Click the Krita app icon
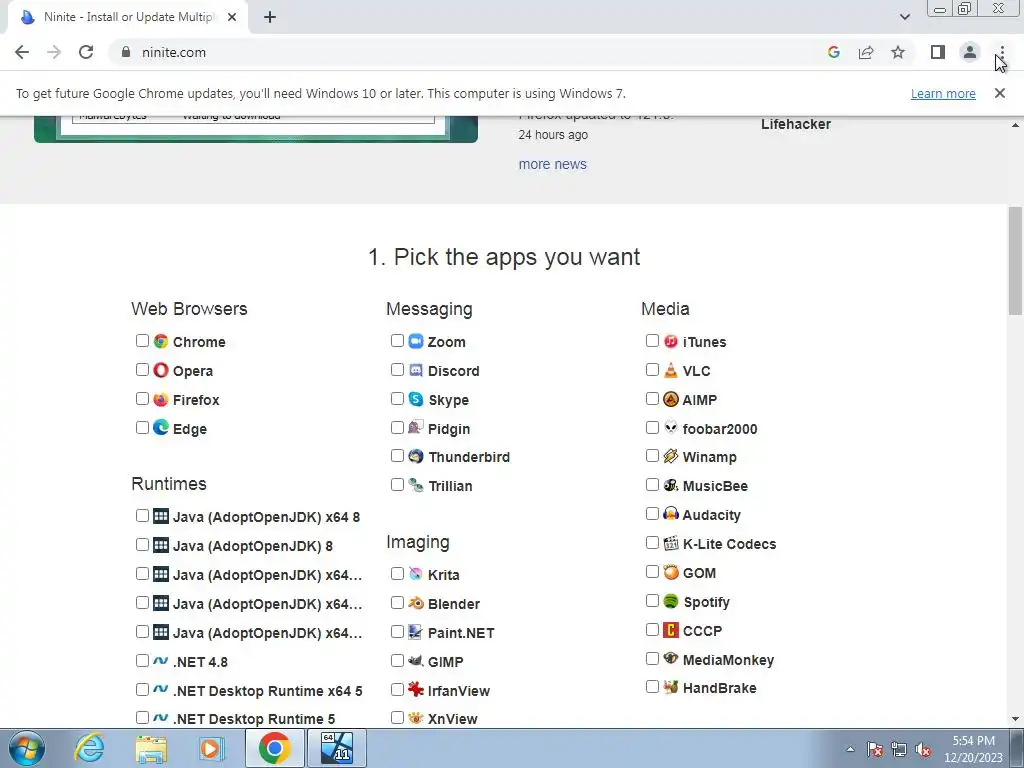Image resolution: width=1024 pixels, height=768 pixels. click(x=416, y=574)
